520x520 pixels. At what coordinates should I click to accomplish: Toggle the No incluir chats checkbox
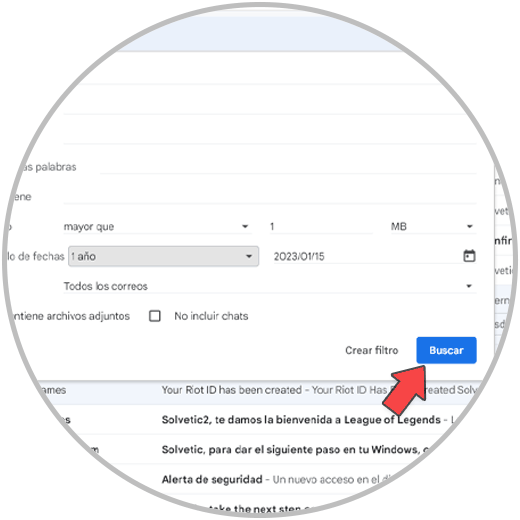155,316
